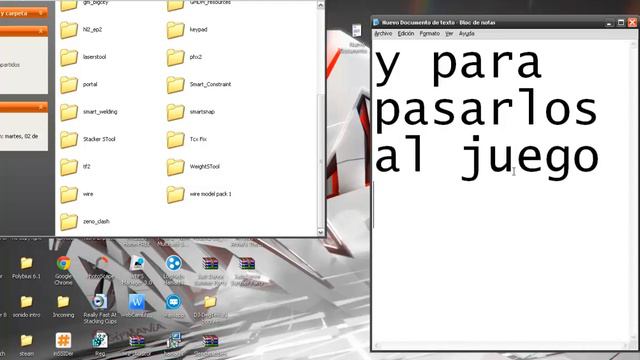The width and height of the screenshot is (640, 360).
Task: Select the Reg file desktop icon
Action: point(100,345)
